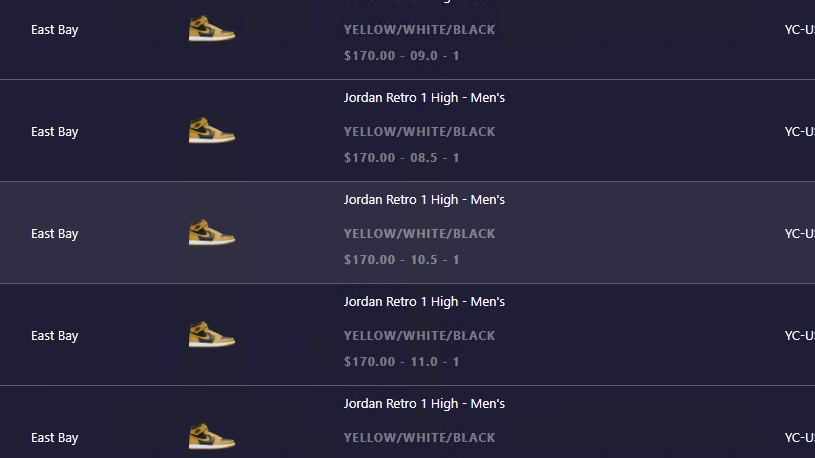Pick the $170.00 - 11.0 - 1 price line
Viewport: 815px width, 458px height.
401,361
